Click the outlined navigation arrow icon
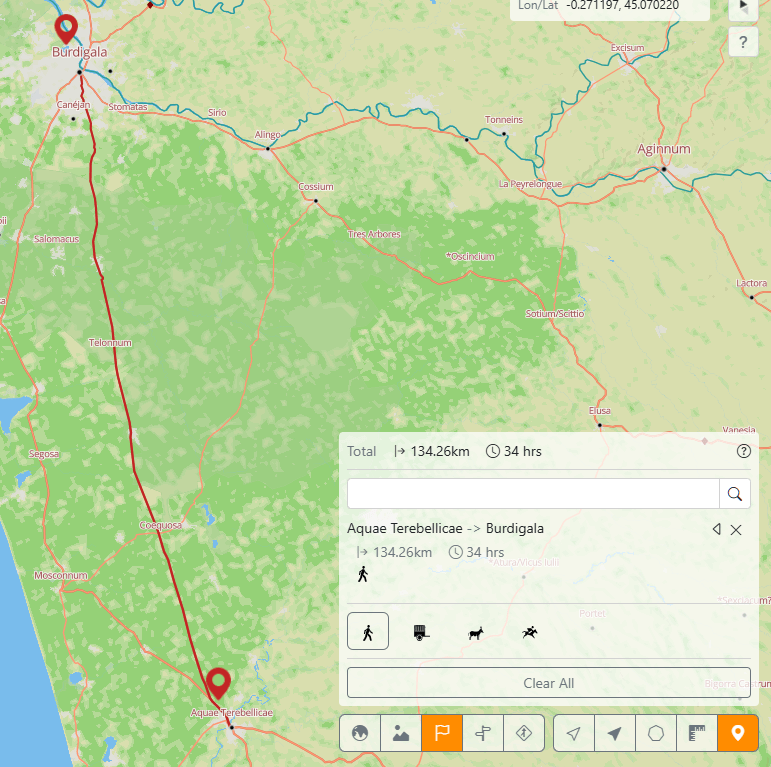 pos(574,733)
